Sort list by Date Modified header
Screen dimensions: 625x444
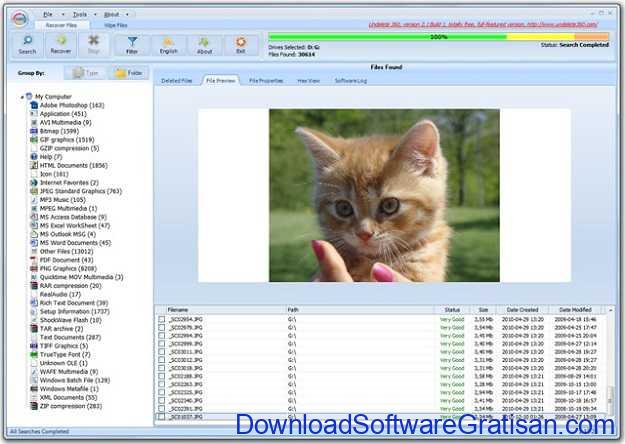(x=575, y=310)
